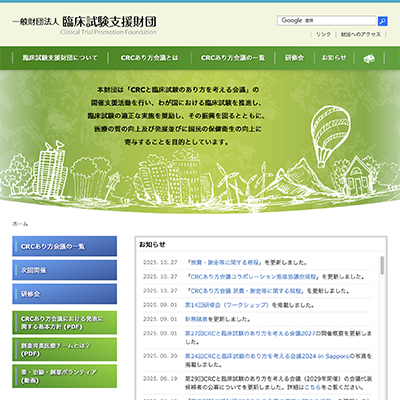Open 第27回CRCと臨床試験のあり方を考える会議2027 link
The image size is (400, 400).
pyautogui.click(x=250, y=333)
